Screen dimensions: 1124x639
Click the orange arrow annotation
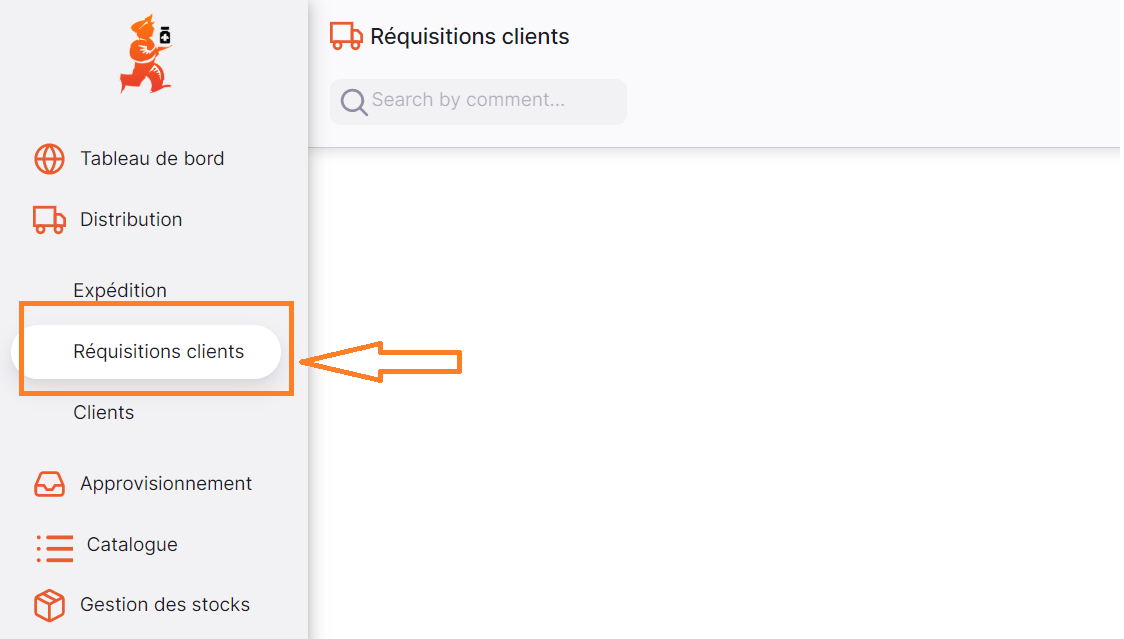coord(381,361)
